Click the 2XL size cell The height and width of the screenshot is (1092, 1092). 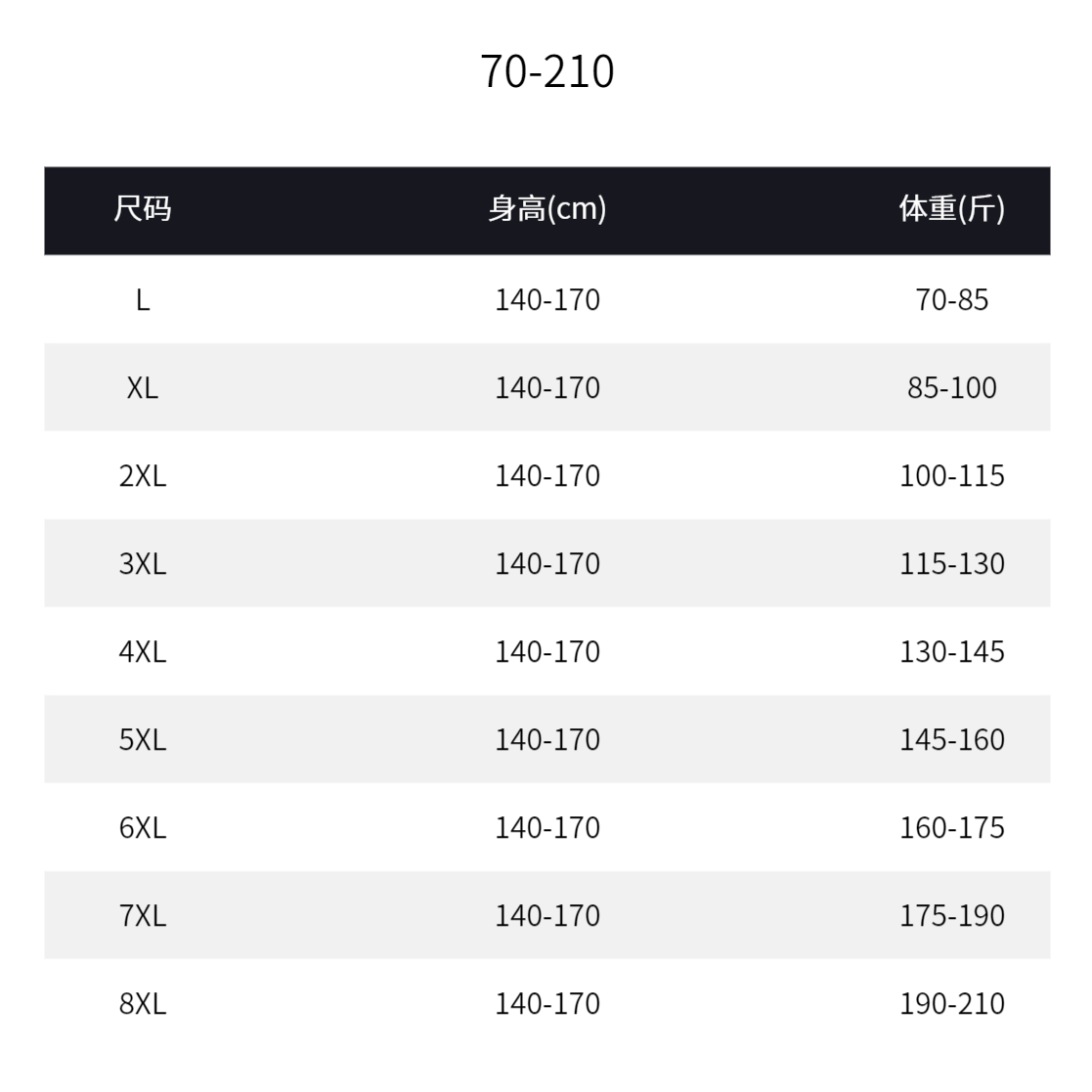142,476
